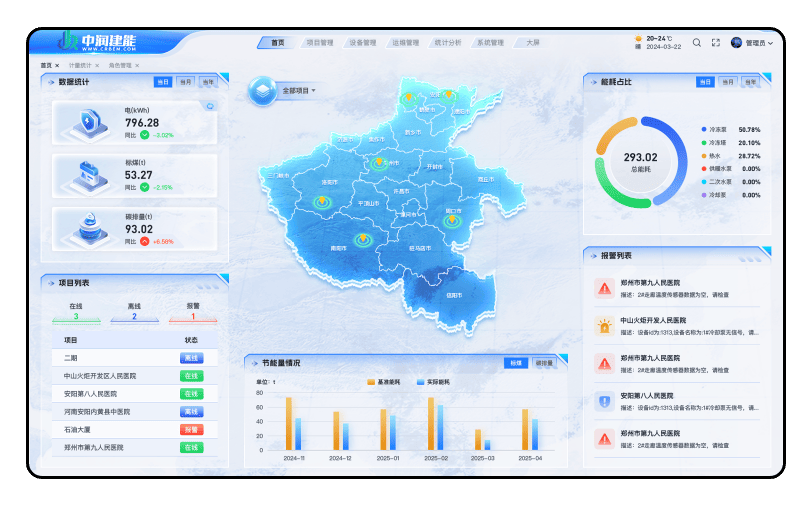Filter projects by 离线 count 2
The image size is (786, 506).
(x=134, y=312)
